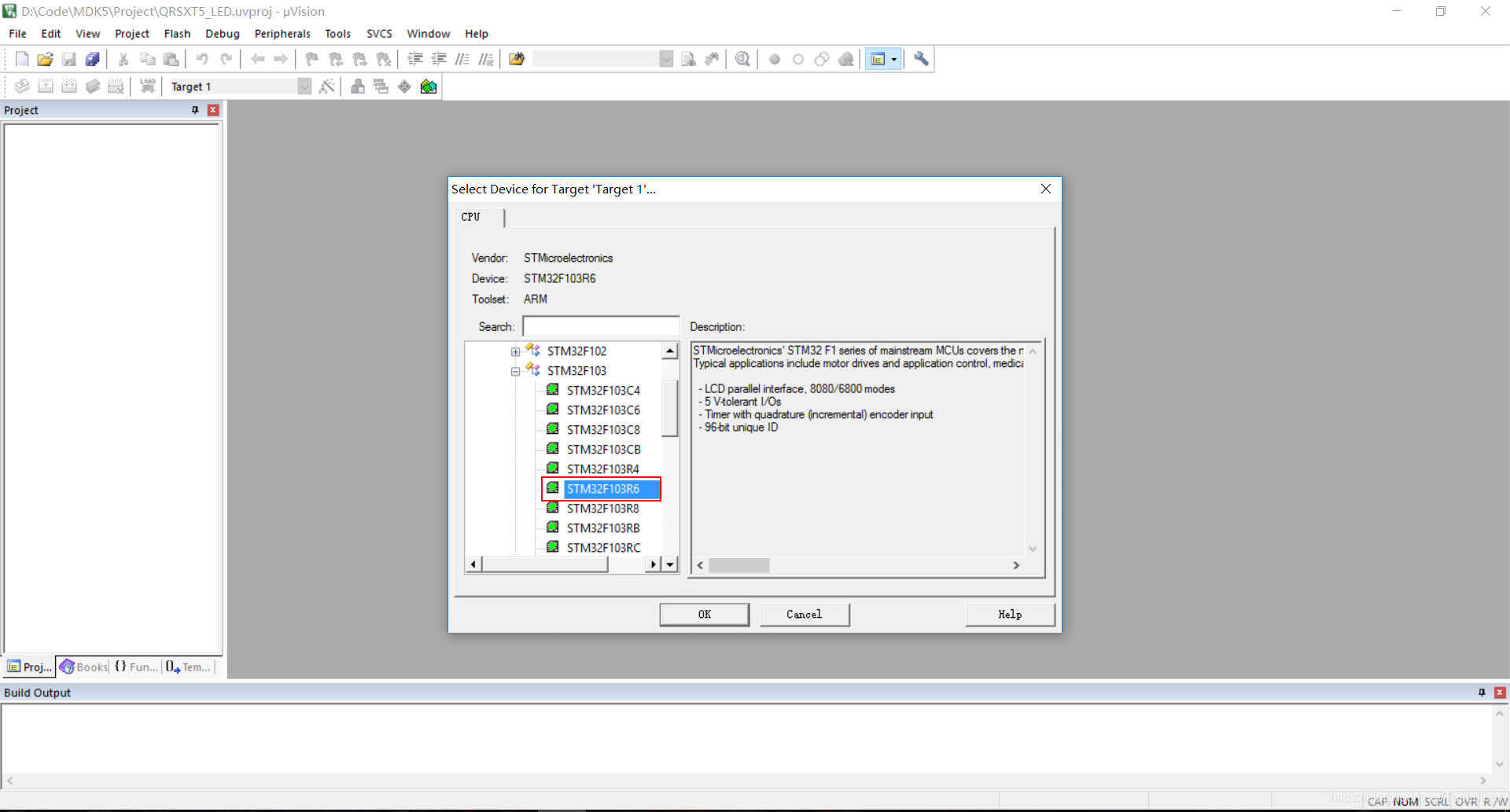Select STM32F103RC in the device tree
Image resolution: width=1510 pixels, height=812 pixels.
pos(603,548)
